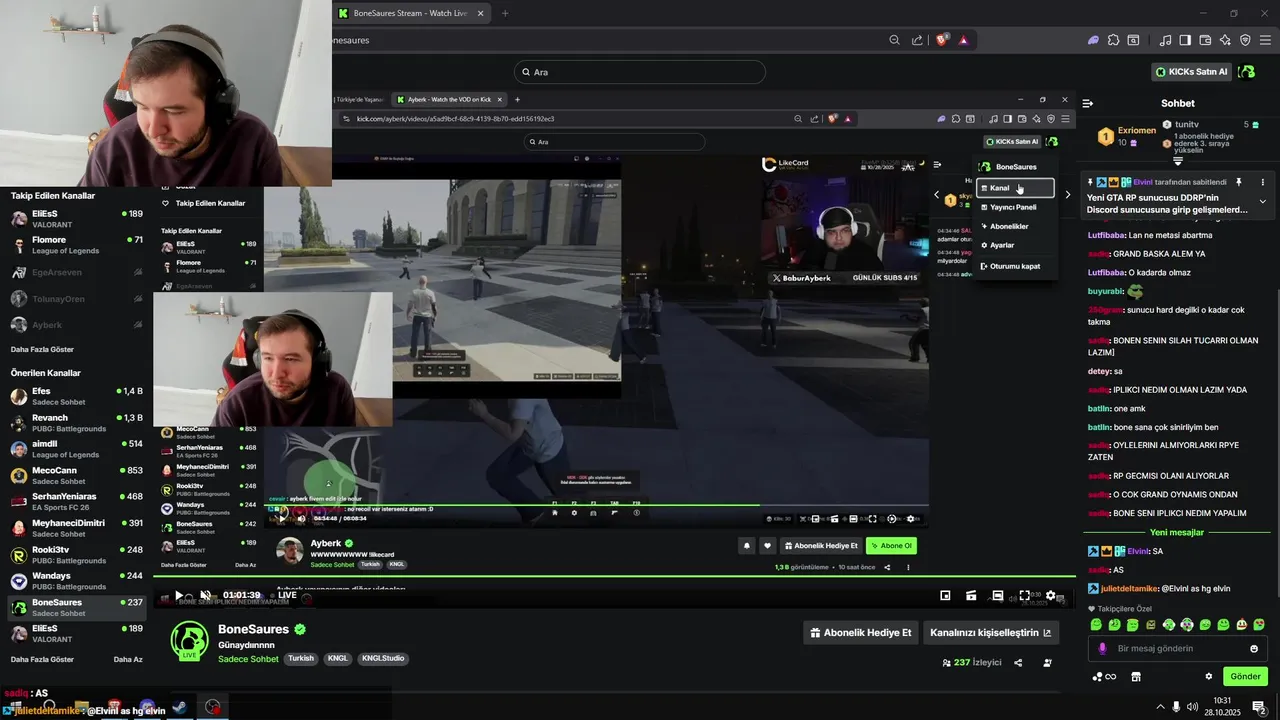Expand Daha Fazla Göster under followed channels

[42, 350]
